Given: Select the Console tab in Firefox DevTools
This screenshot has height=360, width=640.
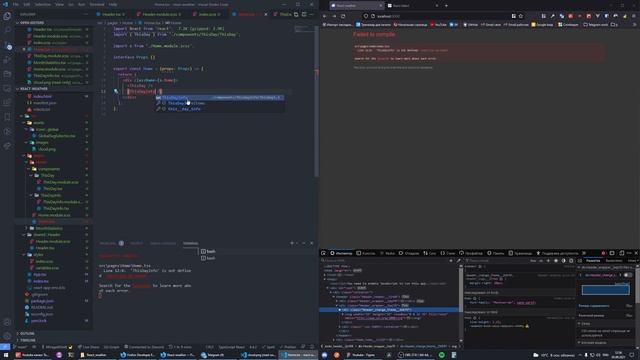Looking at the screenshot, I should [x=366, y=253].
